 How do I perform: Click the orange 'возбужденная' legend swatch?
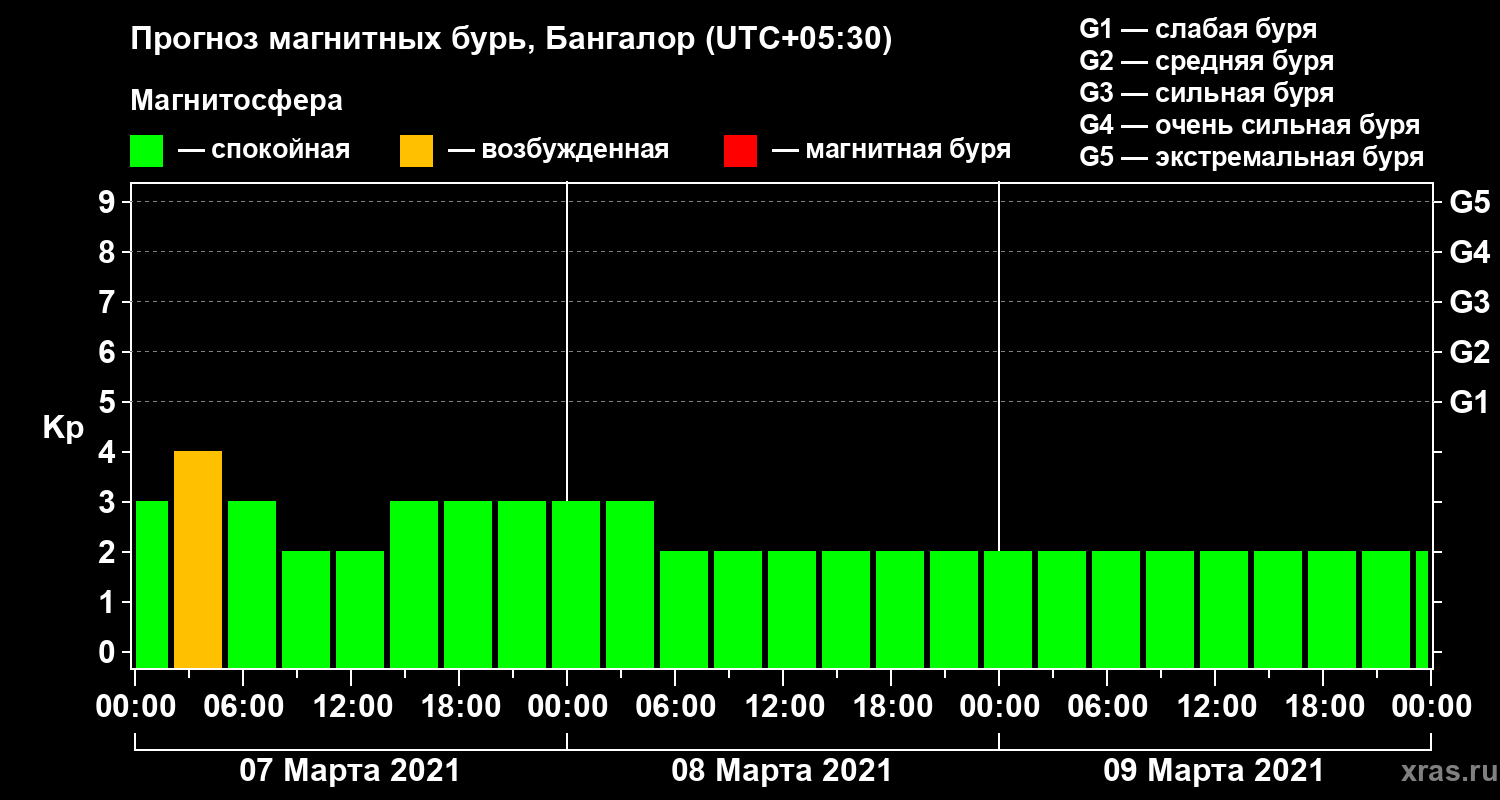pyautogui.click(x=416, y=151)
